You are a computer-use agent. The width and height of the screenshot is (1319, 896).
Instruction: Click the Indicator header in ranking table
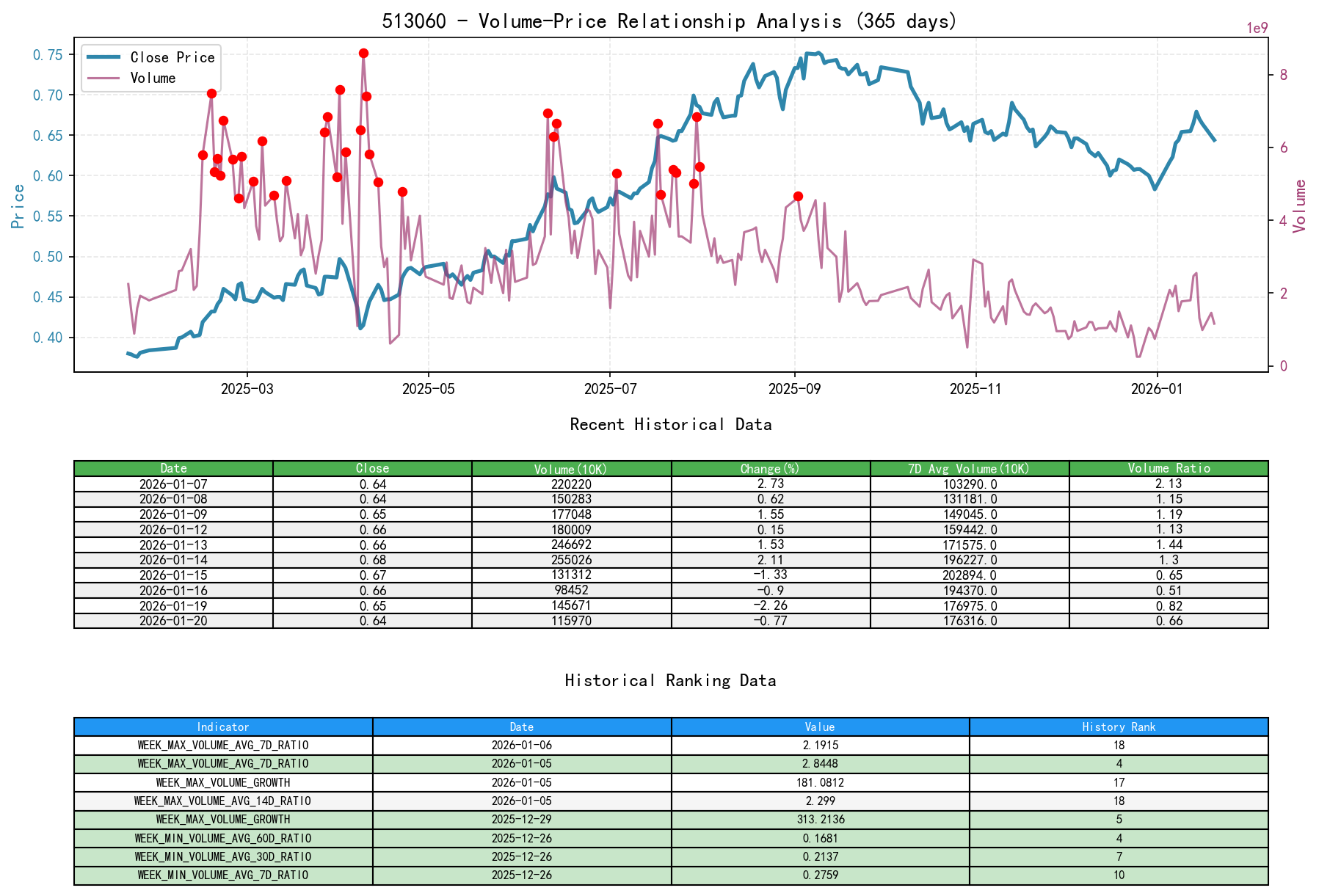(222, 727)
